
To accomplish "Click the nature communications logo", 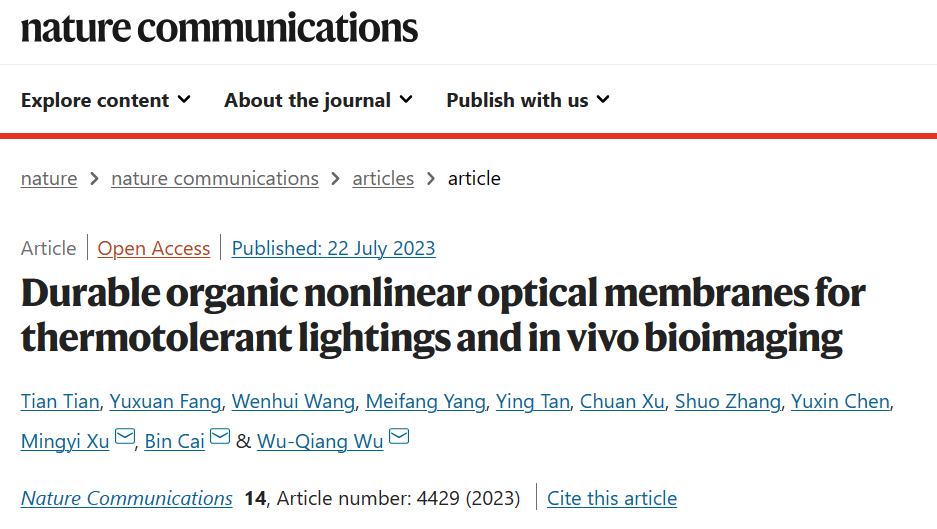I will point(219,28).
